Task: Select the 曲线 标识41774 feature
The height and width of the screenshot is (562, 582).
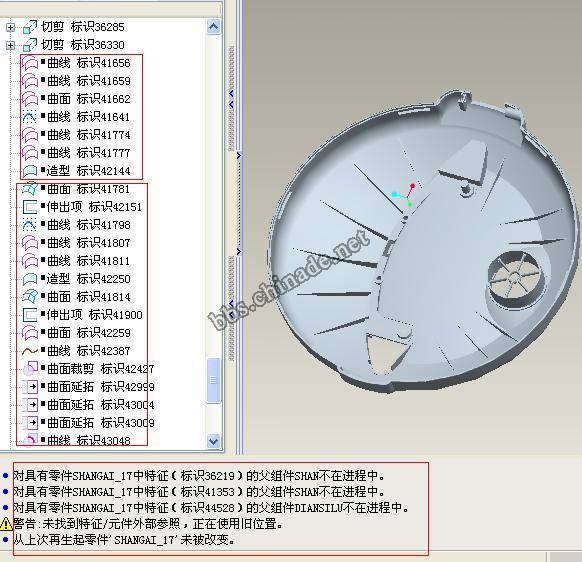Action: point(89,135)
